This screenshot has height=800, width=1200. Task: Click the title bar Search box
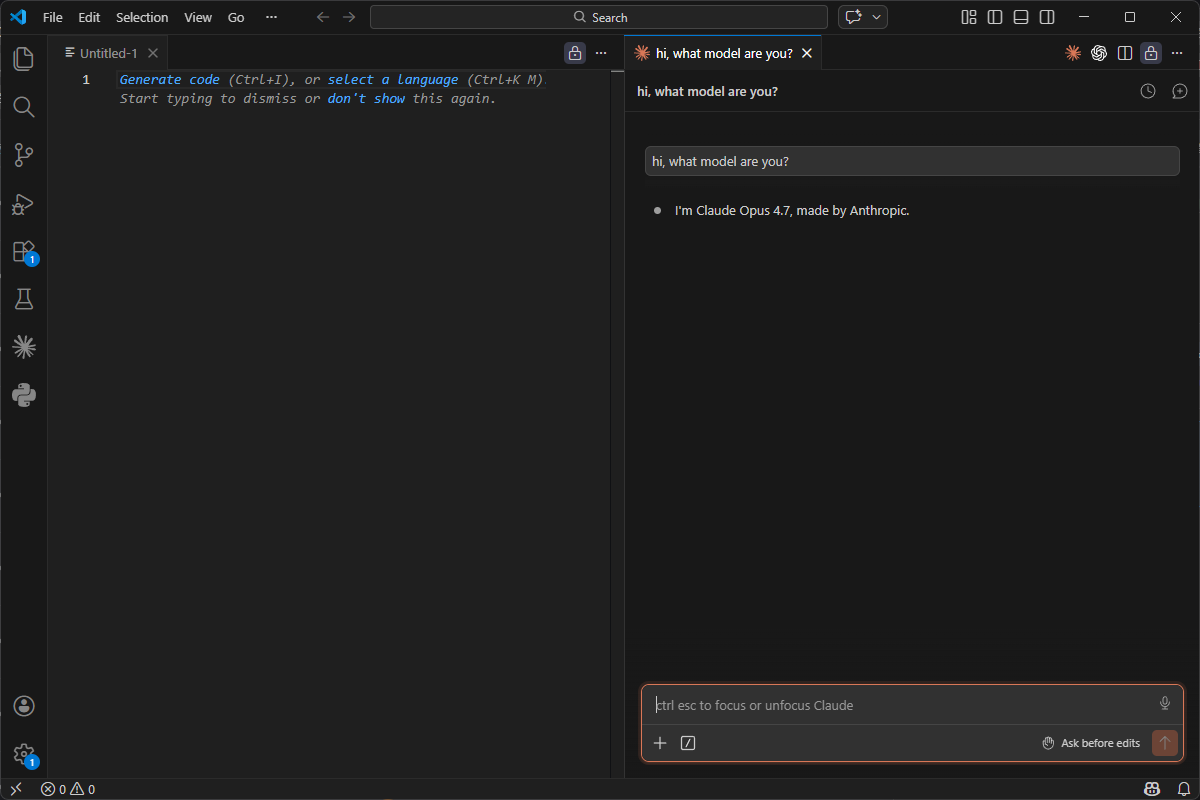pyautogui.click(x=599, y=17)
